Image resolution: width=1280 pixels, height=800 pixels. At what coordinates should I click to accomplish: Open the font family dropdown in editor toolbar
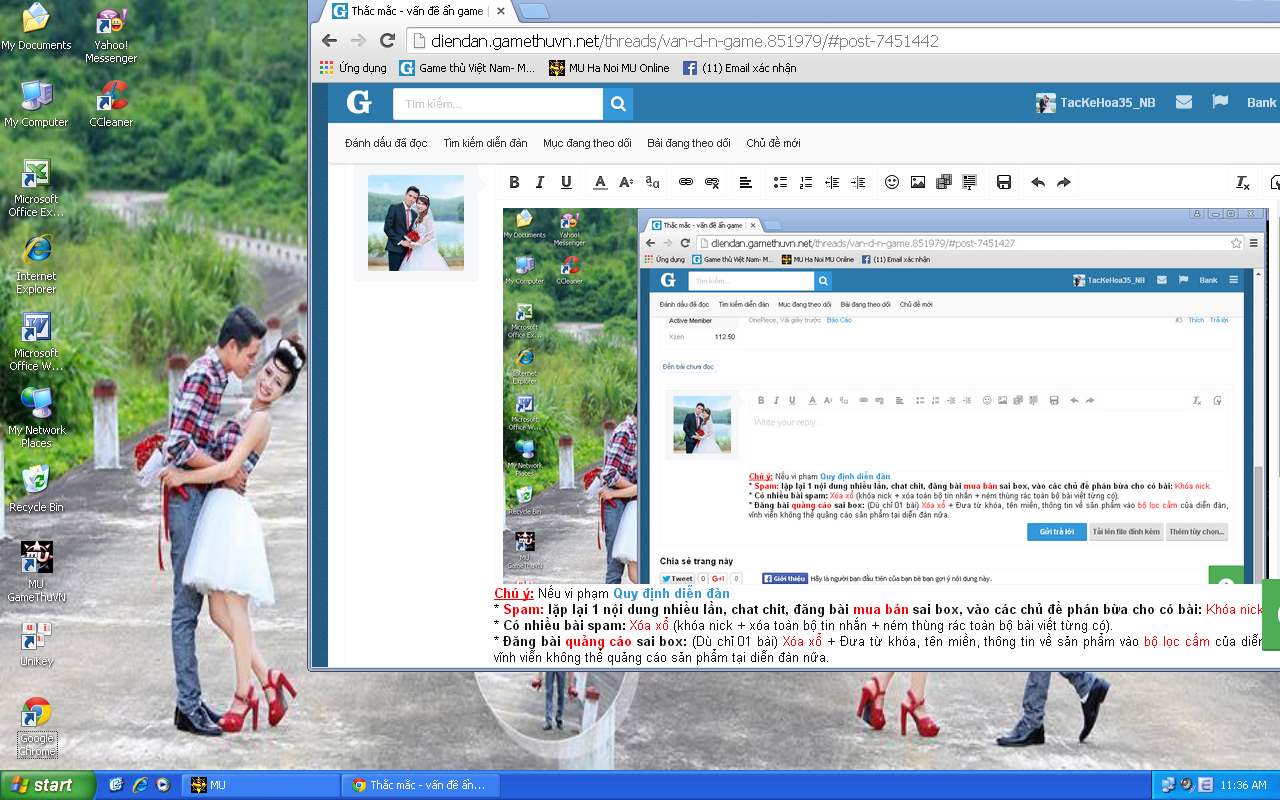[x=652, y=182]
